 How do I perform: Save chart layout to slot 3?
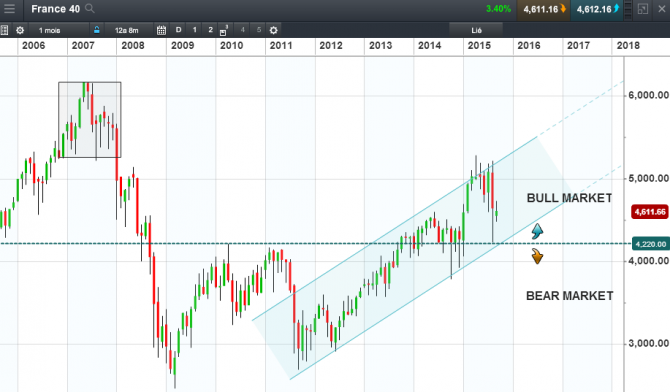(x=224, y=30)
